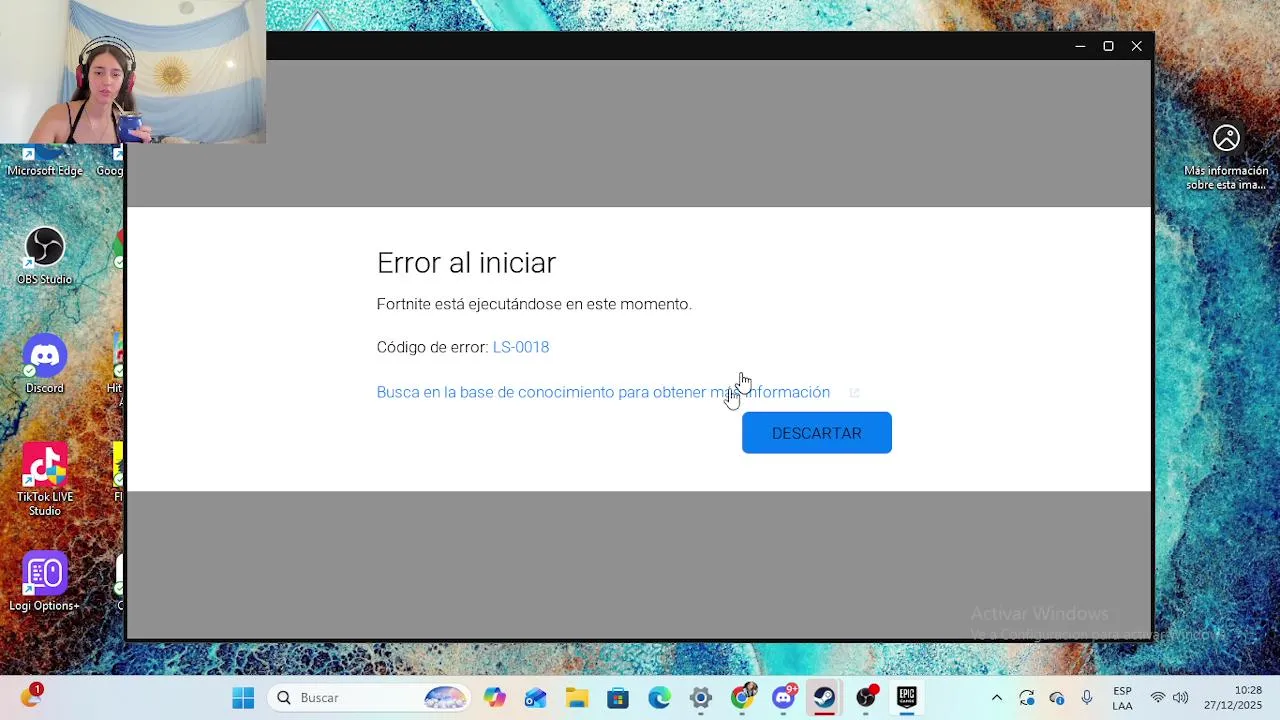Click the taskbar Buscar search box
Viewport: 1280px width, 720px height.
[369, 698]
